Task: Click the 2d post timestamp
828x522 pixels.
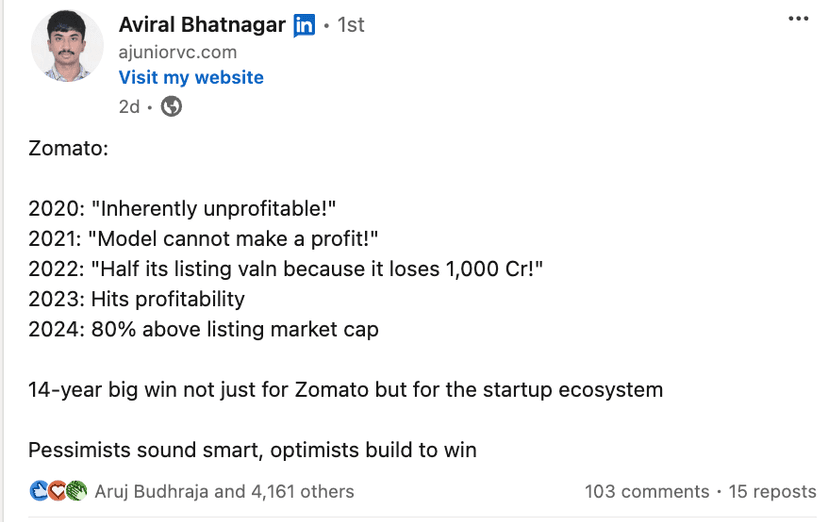Action: [x=129, y=106]
